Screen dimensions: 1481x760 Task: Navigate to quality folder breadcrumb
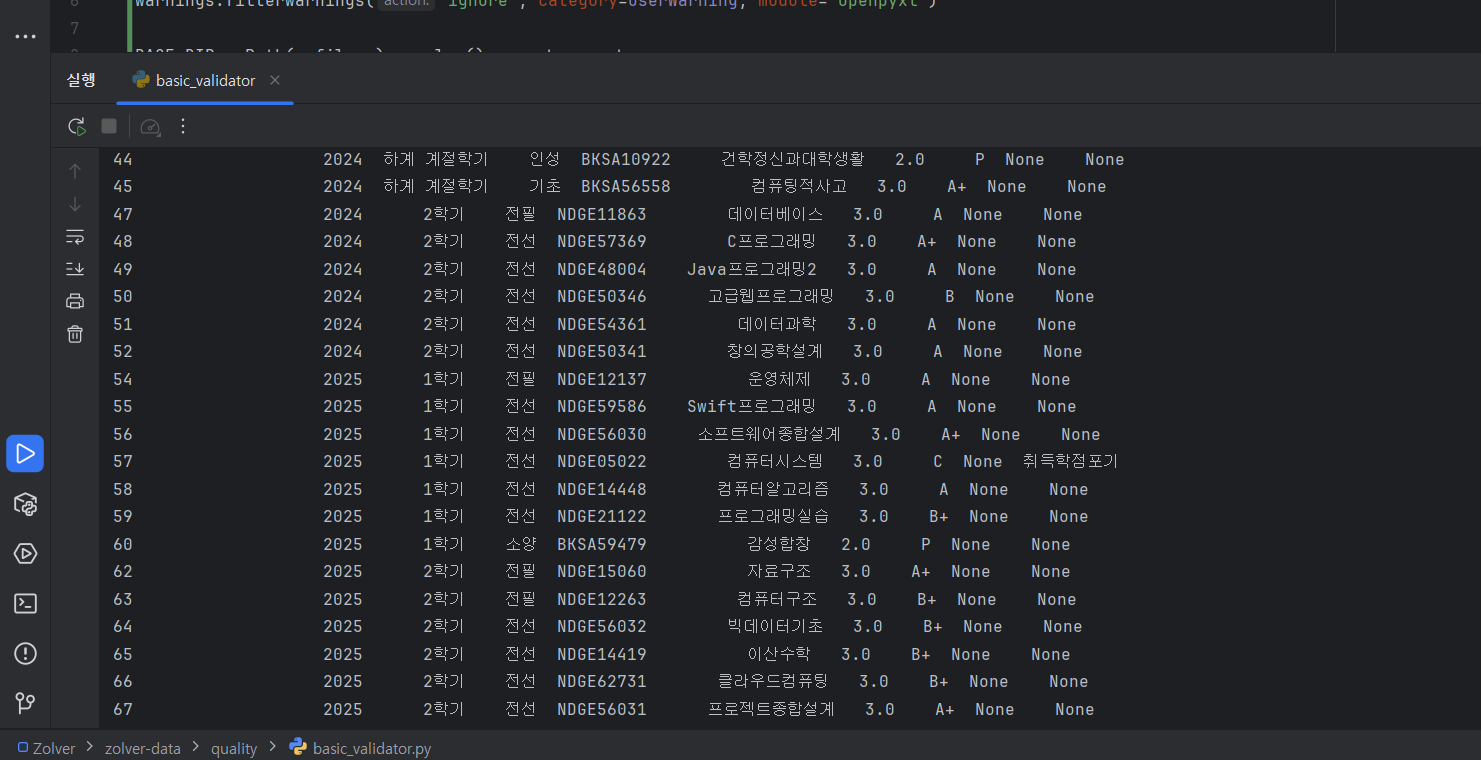click(x=234, y=748)
